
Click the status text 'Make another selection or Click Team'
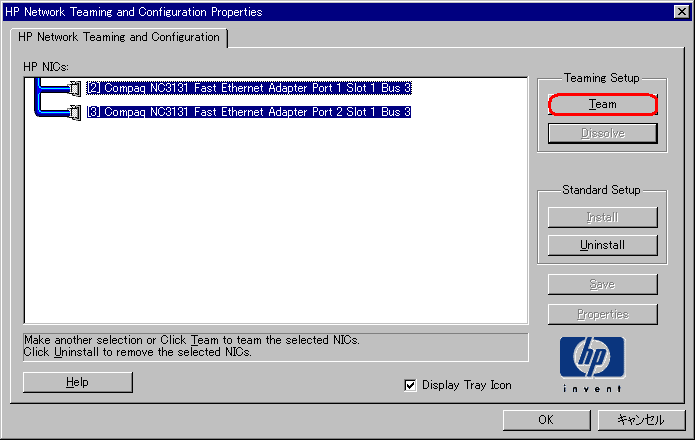191,340
